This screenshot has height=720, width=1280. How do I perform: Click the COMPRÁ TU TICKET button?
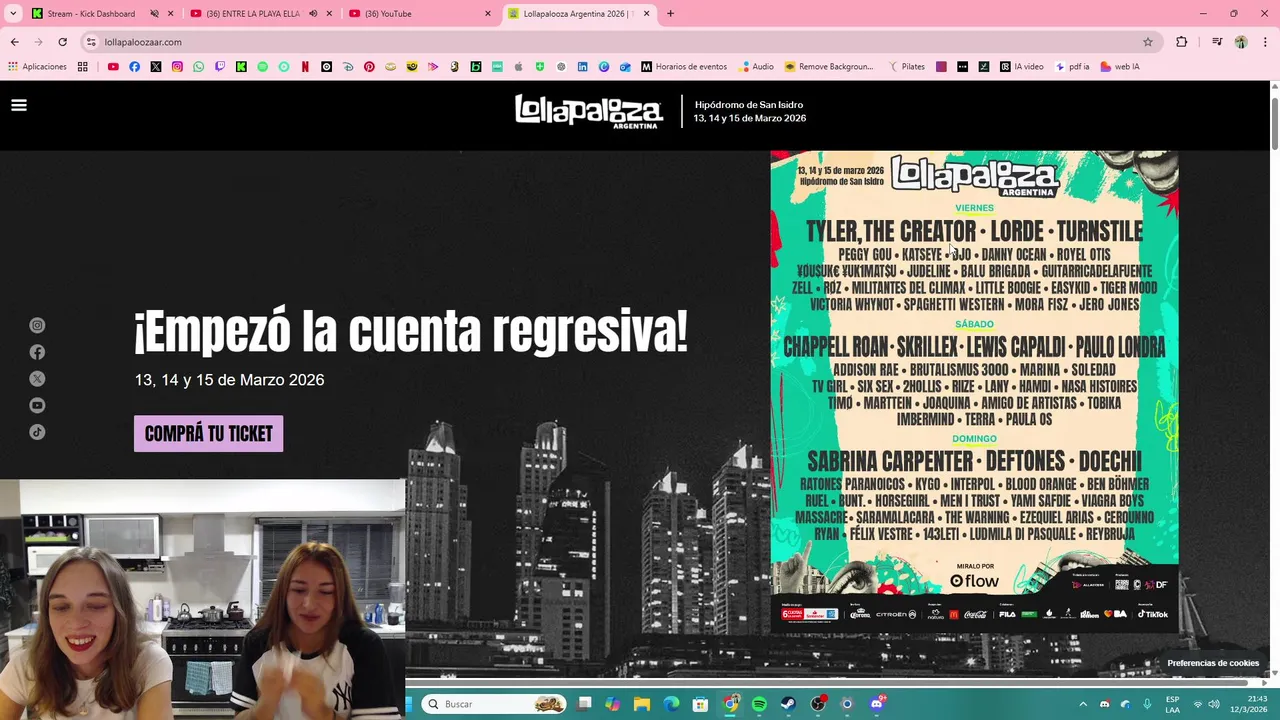pos(209,434)
